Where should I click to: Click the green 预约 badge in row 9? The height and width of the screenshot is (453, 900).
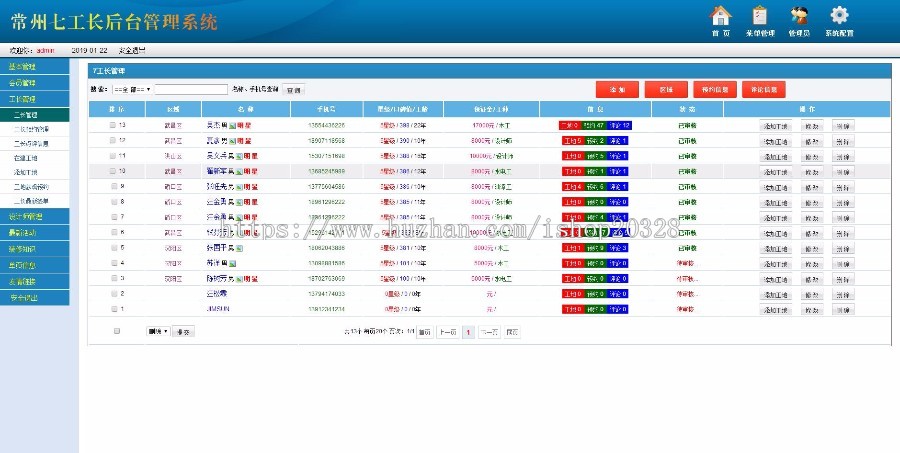(x=595, y=187)
